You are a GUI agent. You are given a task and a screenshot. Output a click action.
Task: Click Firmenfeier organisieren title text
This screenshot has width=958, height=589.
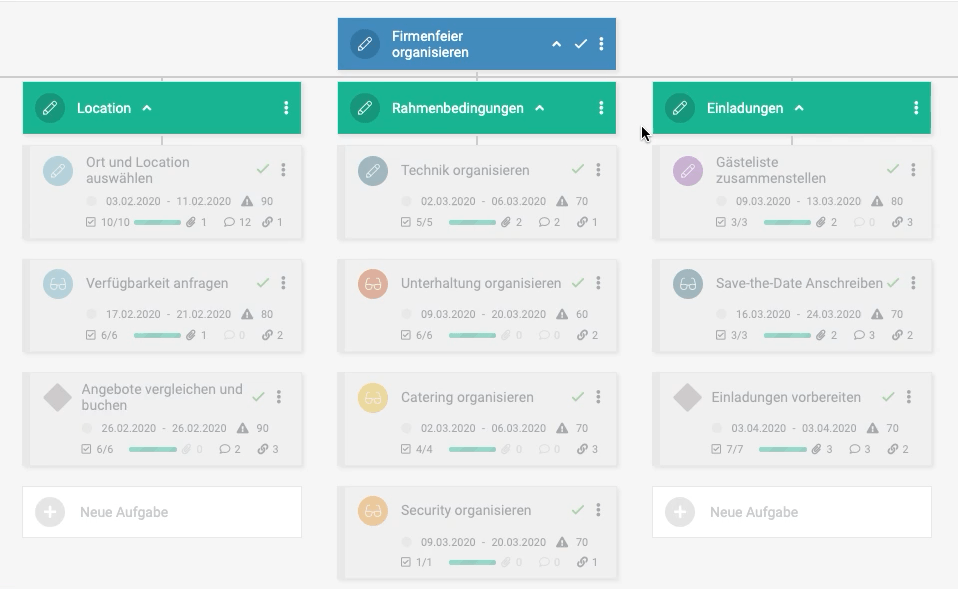tap(430, 44)
